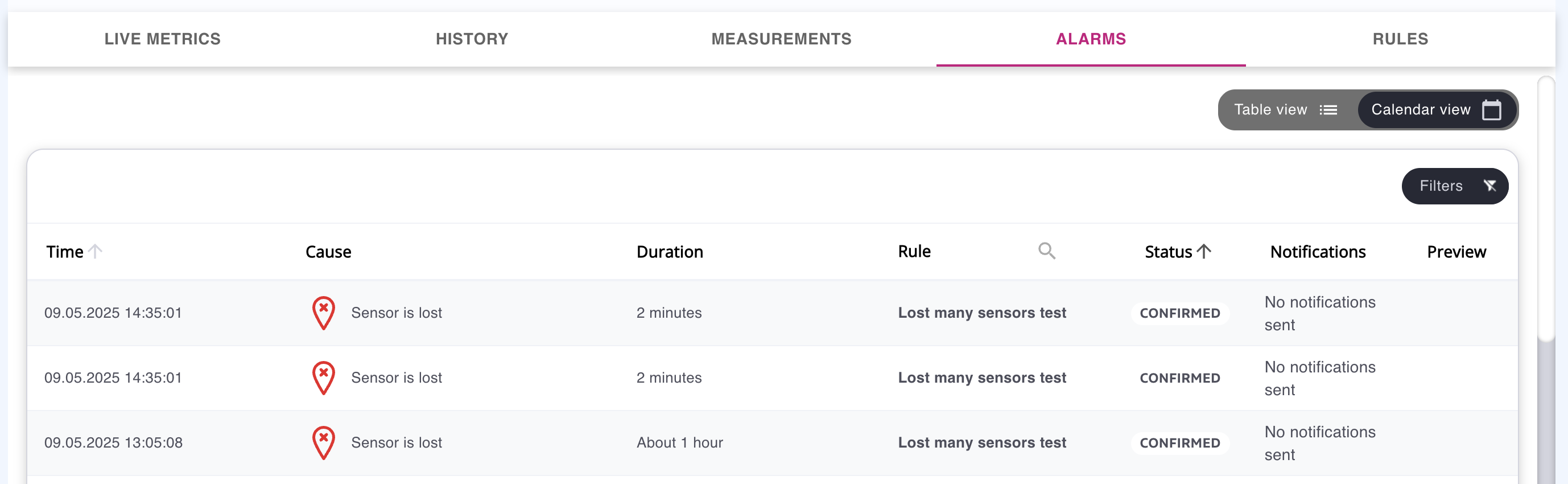Open first row's Lost many sensors test rule
Viewport: 1568px width, 484px height.
pyautogui.click(x=982, y=313)
